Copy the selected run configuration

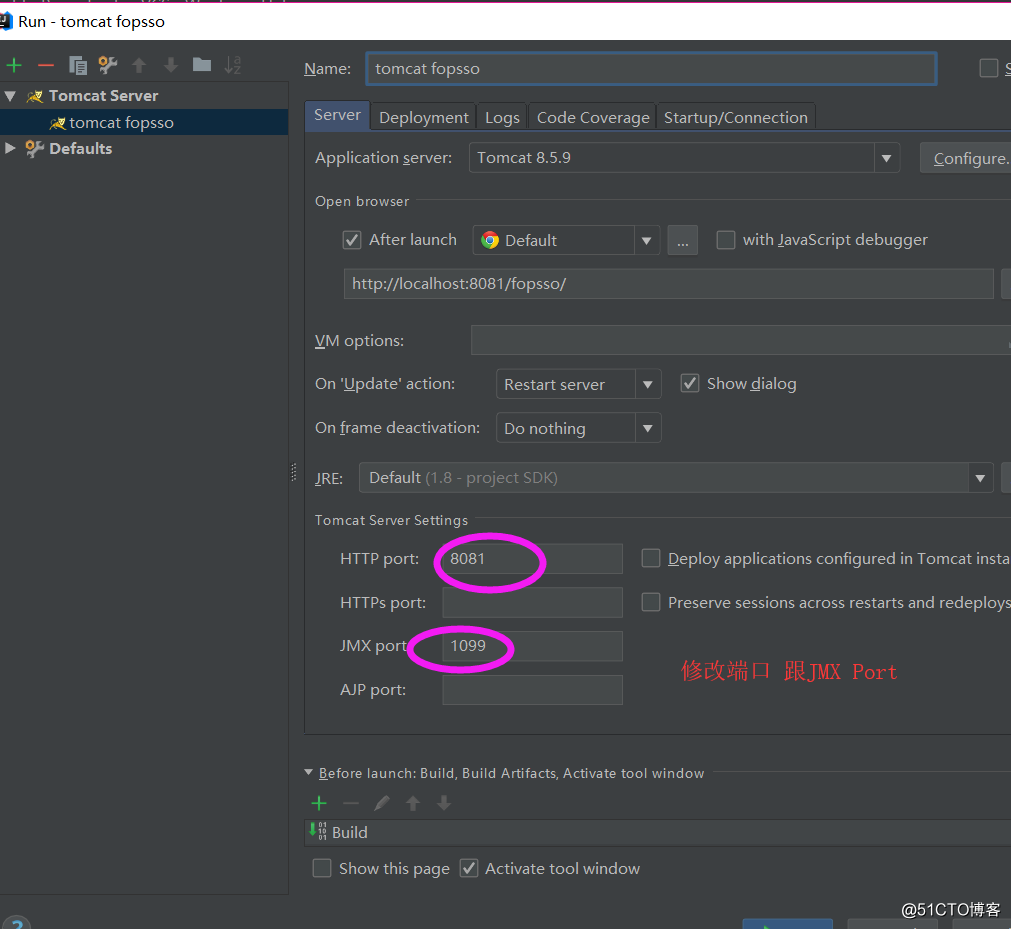(77, 65)
